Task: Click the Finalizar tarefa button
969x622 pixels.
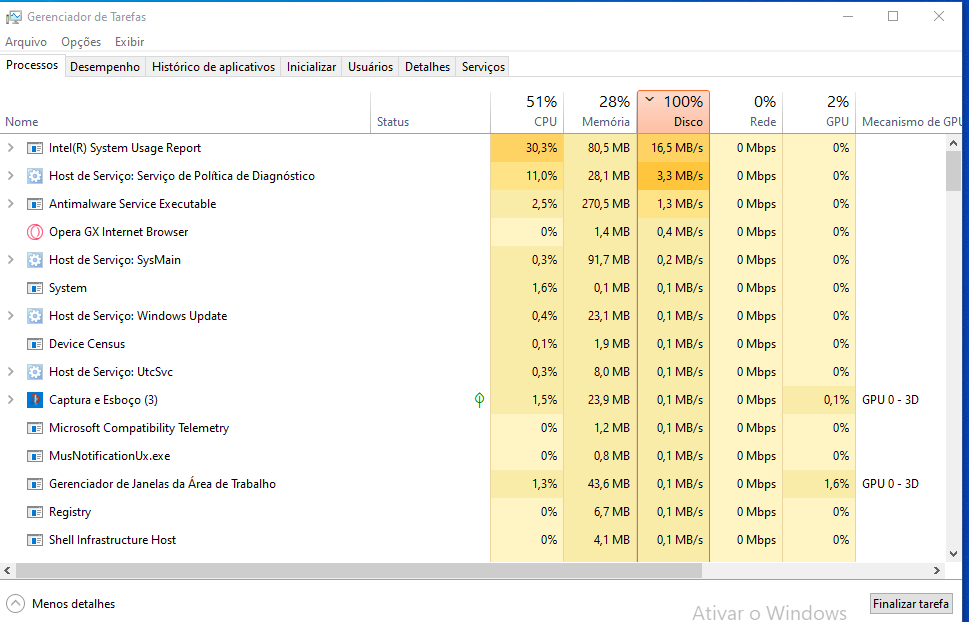Action: click(910, 603)
